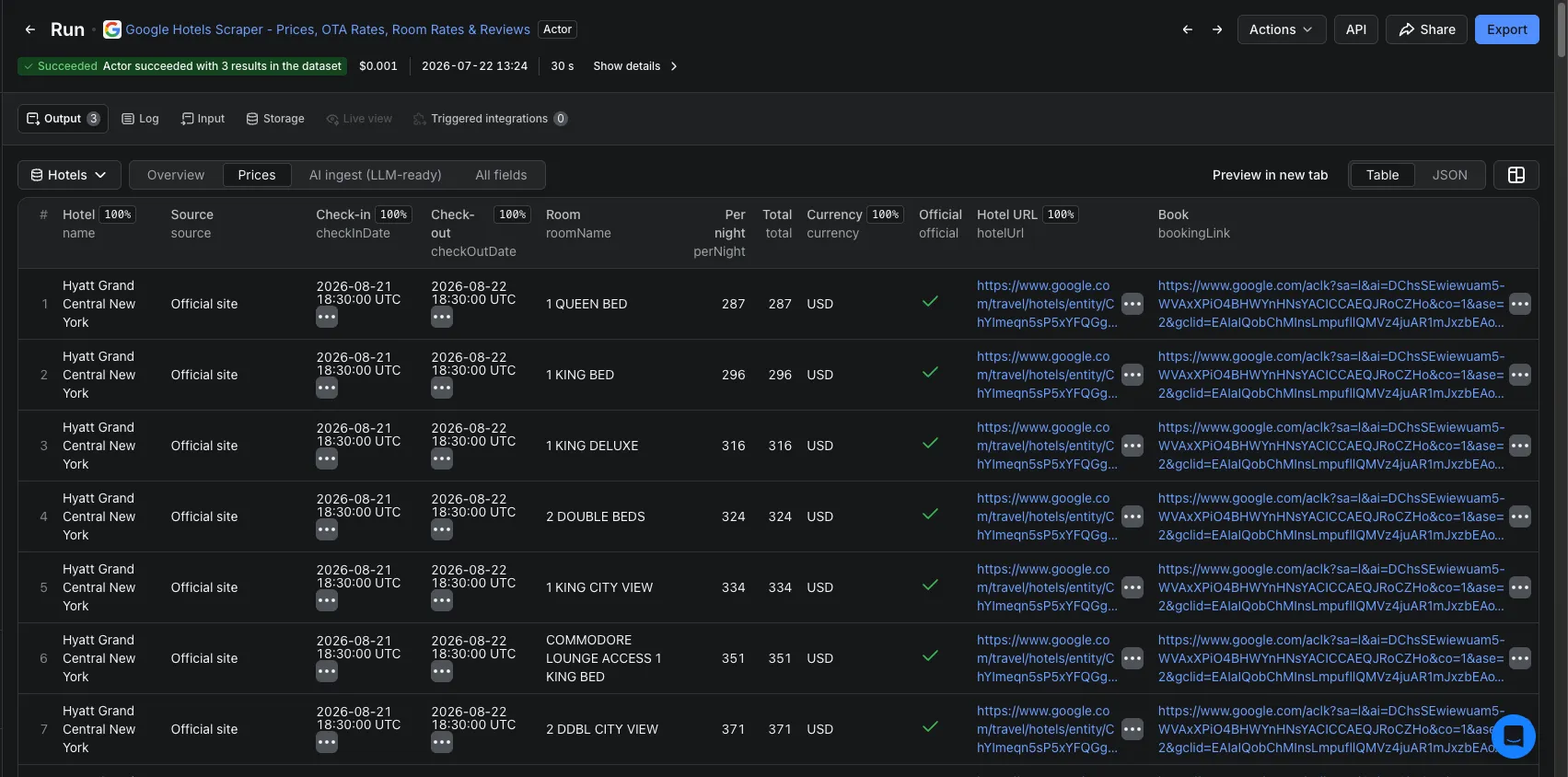Expand hotel URL ellipsis for COMMODORE LOUNGE row
Screen dimensions: 1568x777
click(x=1132, y=658)
